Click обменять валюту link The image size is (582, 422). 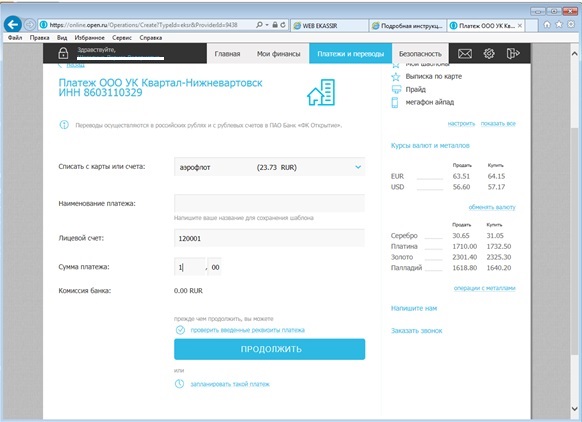coord(492,207)
